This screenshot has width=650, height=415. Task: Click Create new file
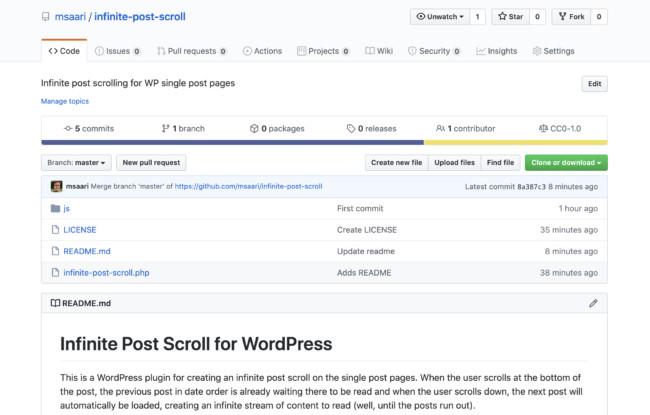pos(397,163)
